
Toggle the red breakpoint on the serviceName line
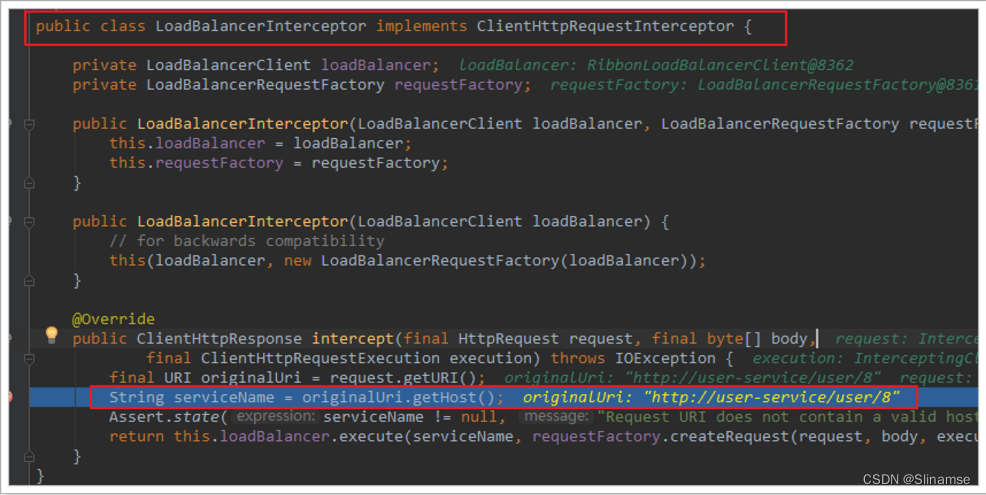8,397
